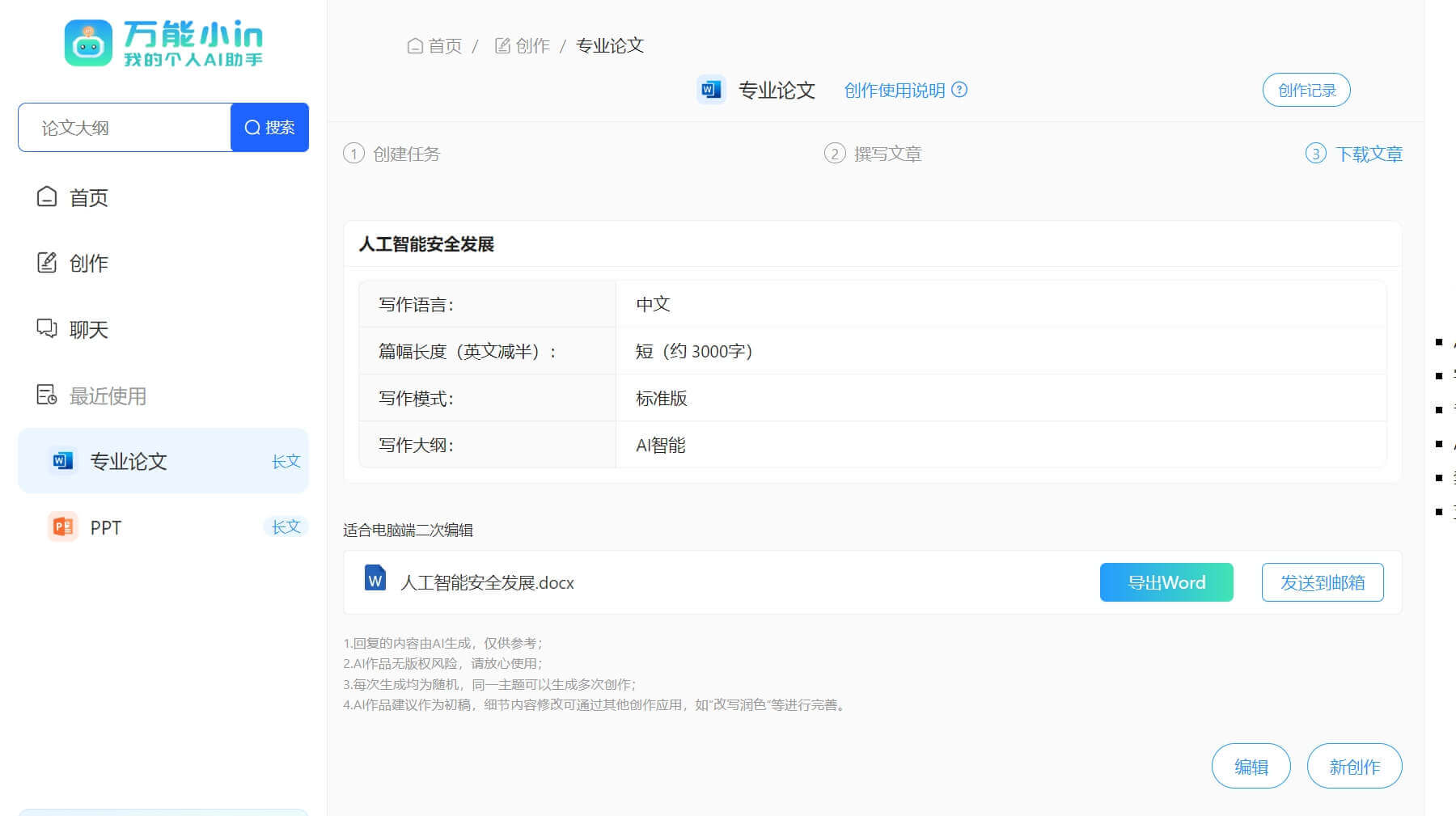Click the magnifier search icon
Viewport: 1456px width, 816px height.
251,127
